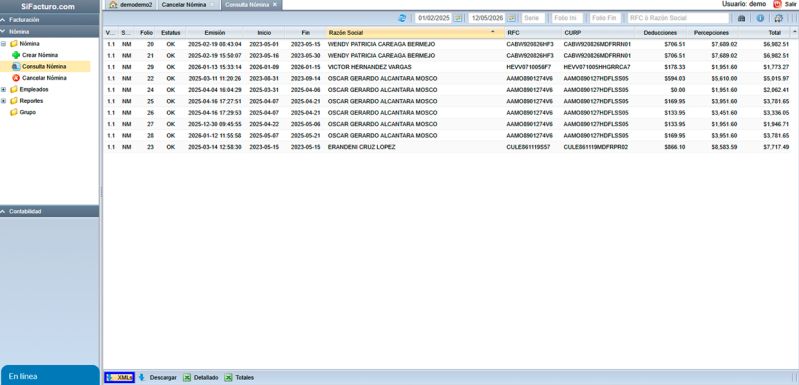The width and height of the screenshot is (799, 385).
Task: Click the refresh icon in the toolbar
Action: click(x=402, y=18)
